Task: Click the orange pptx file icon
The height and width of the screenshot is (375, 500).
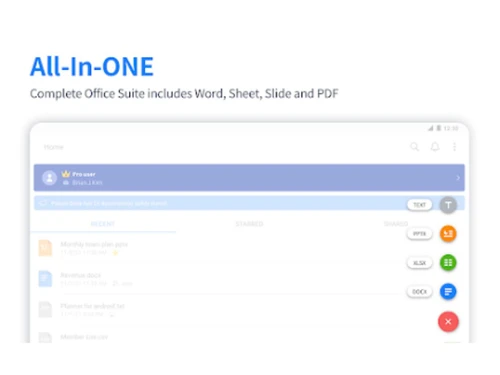Action: click(x=45, y=248)
